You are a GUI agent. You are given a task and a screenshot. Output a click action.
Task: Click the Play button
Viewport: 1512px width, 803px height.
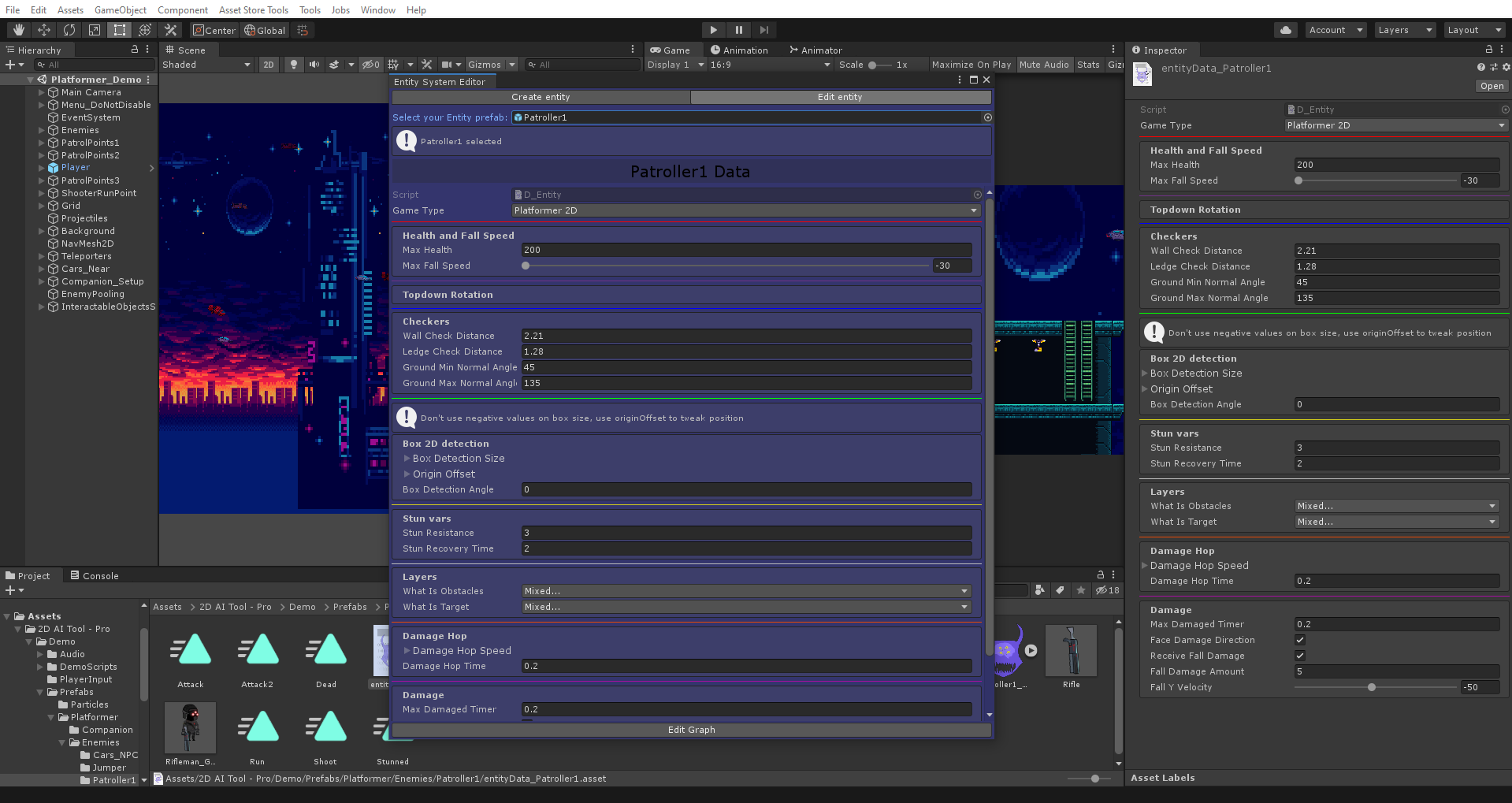click(713, 30)
